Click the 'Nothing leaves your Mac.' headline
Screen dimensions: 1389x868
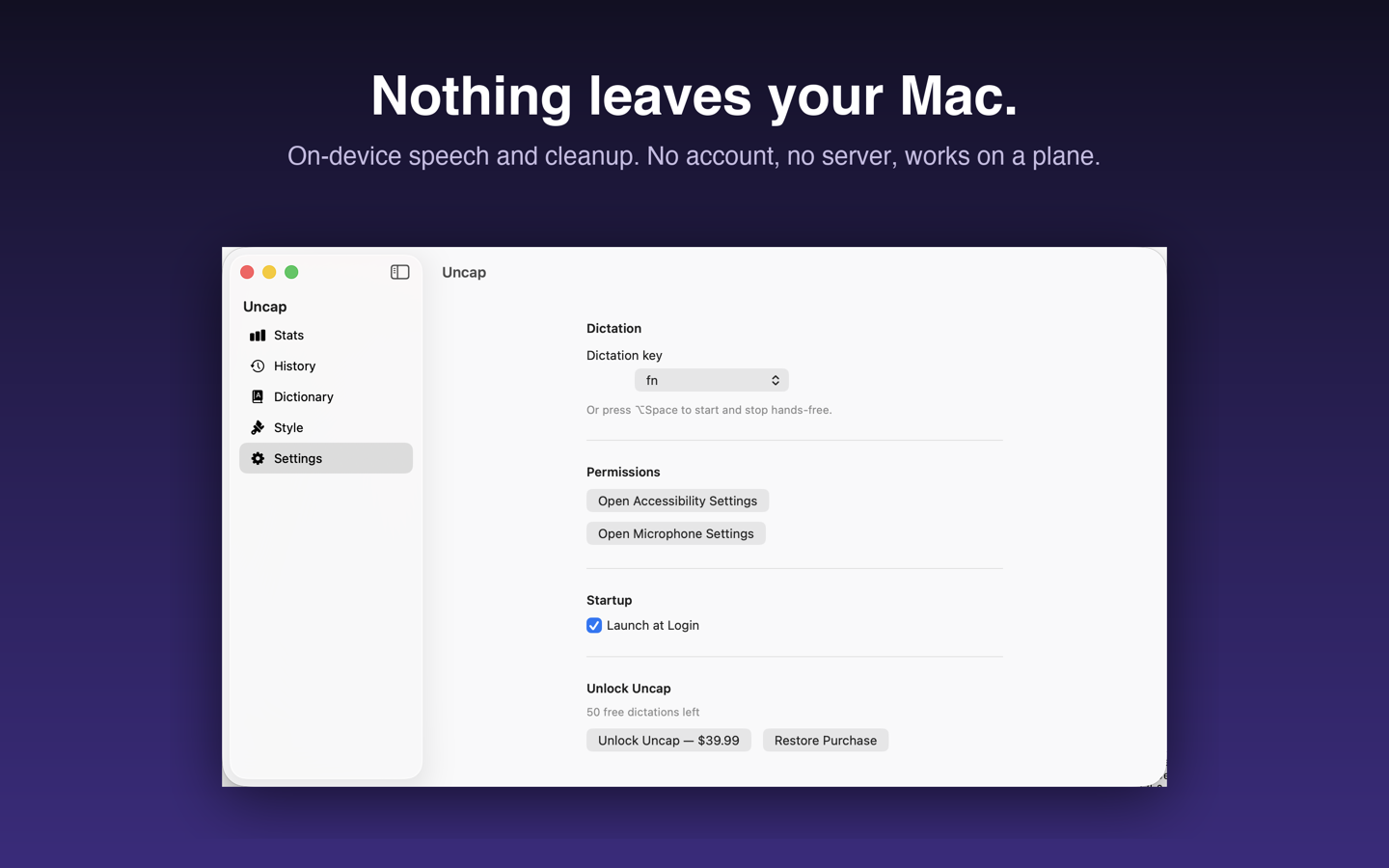(694, 96)
